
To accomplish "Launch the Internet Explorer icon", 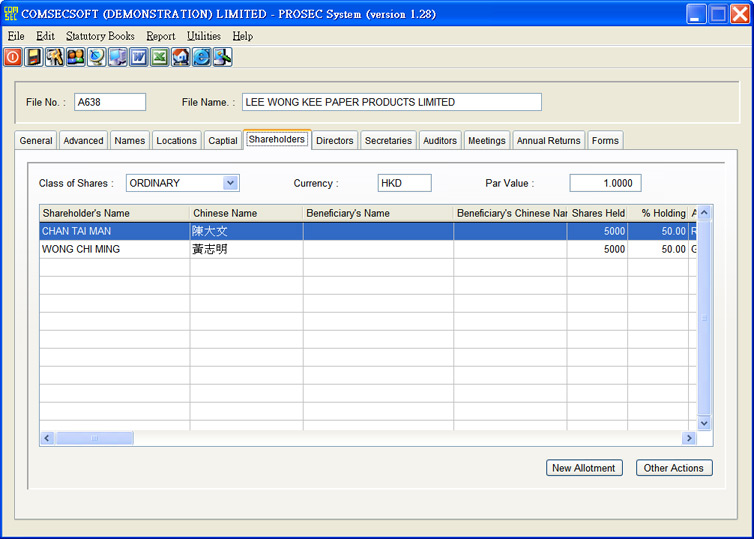I will point(201,58).
